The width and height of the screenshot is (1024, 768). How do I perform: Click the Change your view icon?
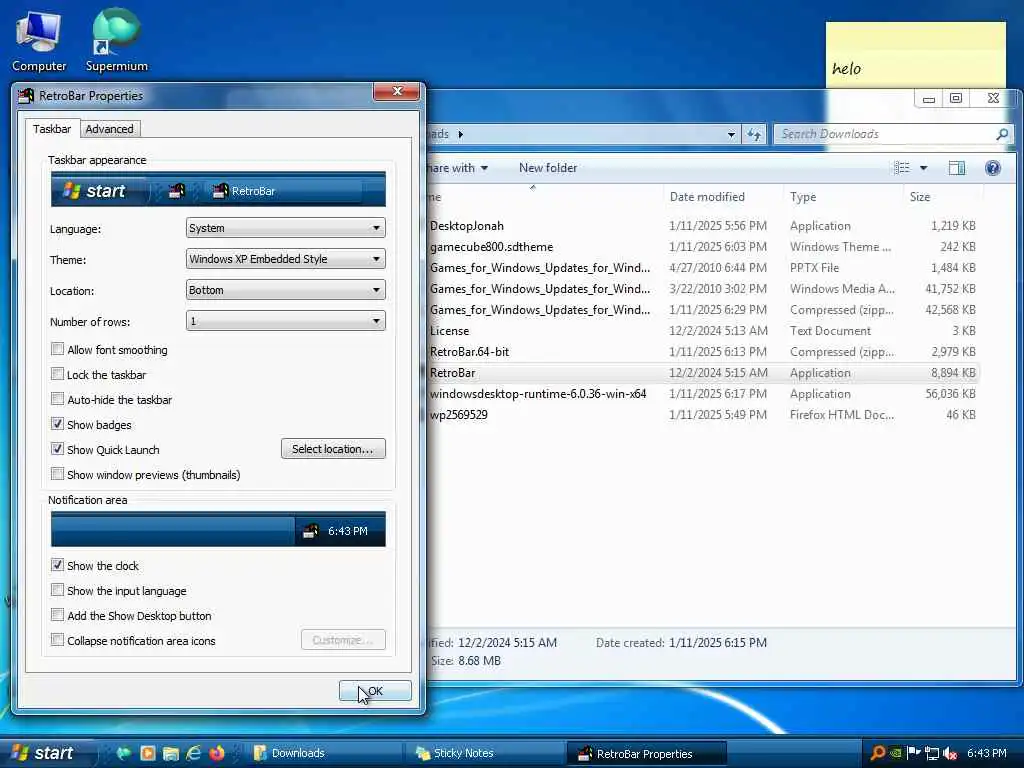(902, 168)
